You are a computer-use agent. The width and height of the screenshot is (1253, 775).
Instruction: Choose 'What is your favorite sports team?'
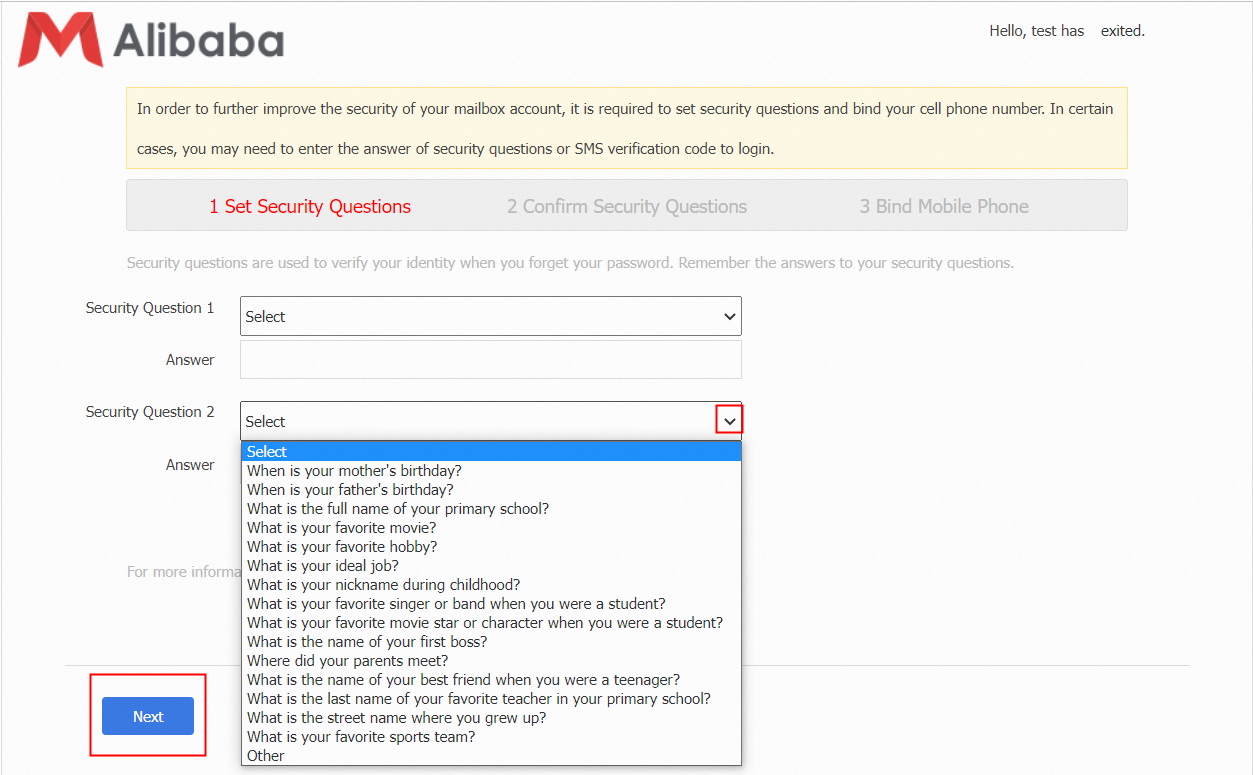click(x=361, y=737)
